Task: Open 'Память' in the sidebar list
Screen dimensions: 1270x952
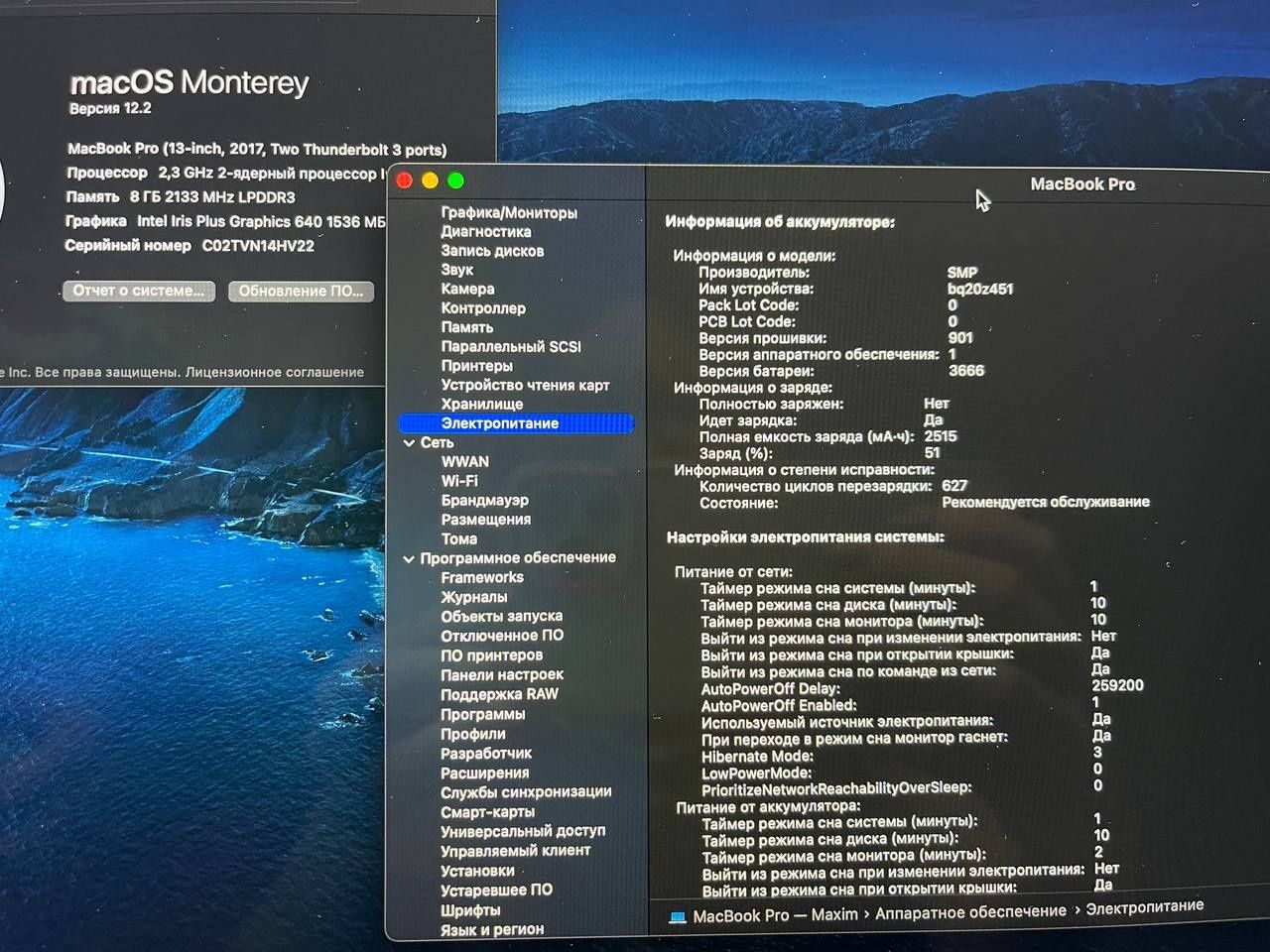Action: [467, 327]
